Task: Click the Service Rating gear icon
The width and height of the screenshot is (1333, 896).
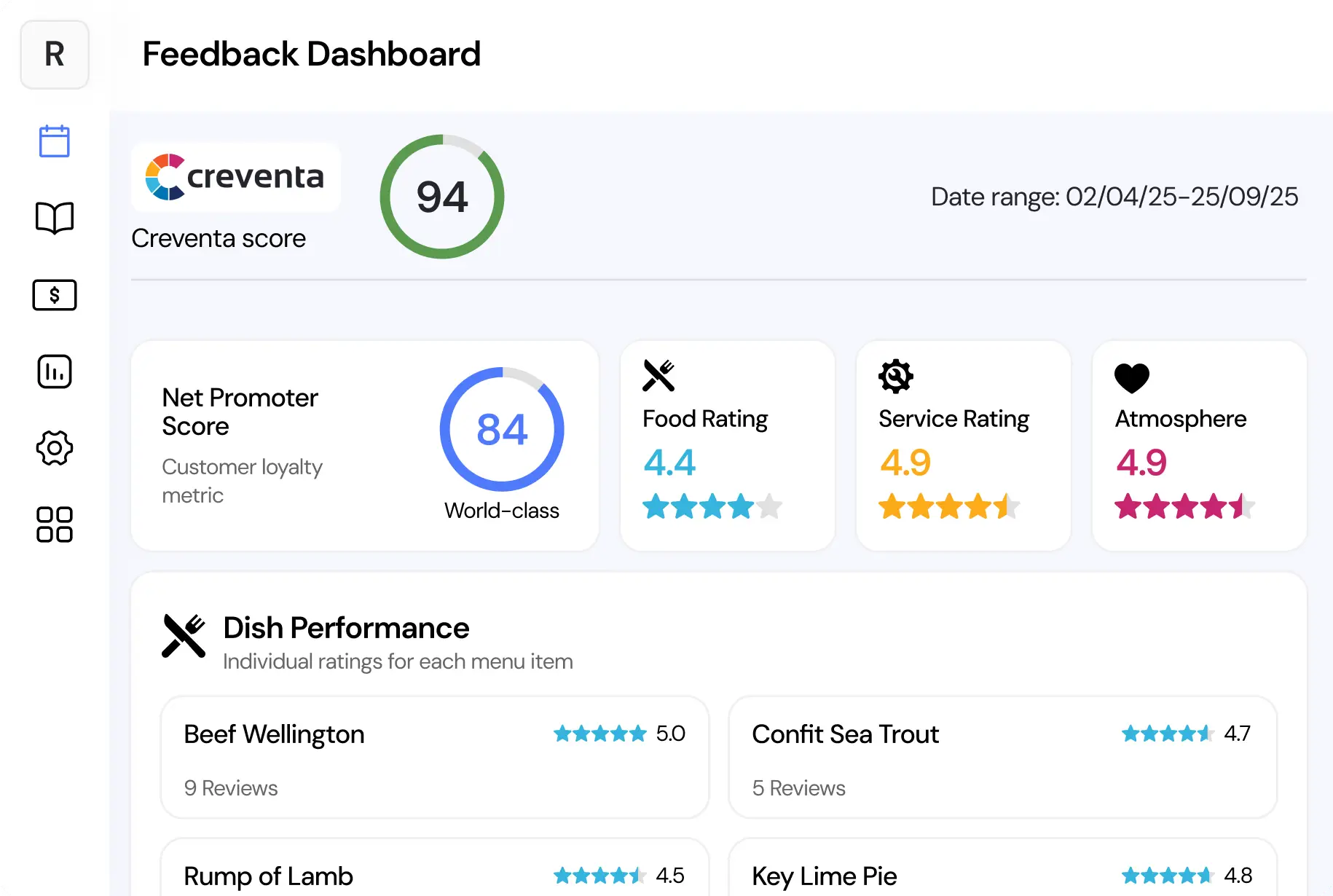Action: click(x=895, y=377)
